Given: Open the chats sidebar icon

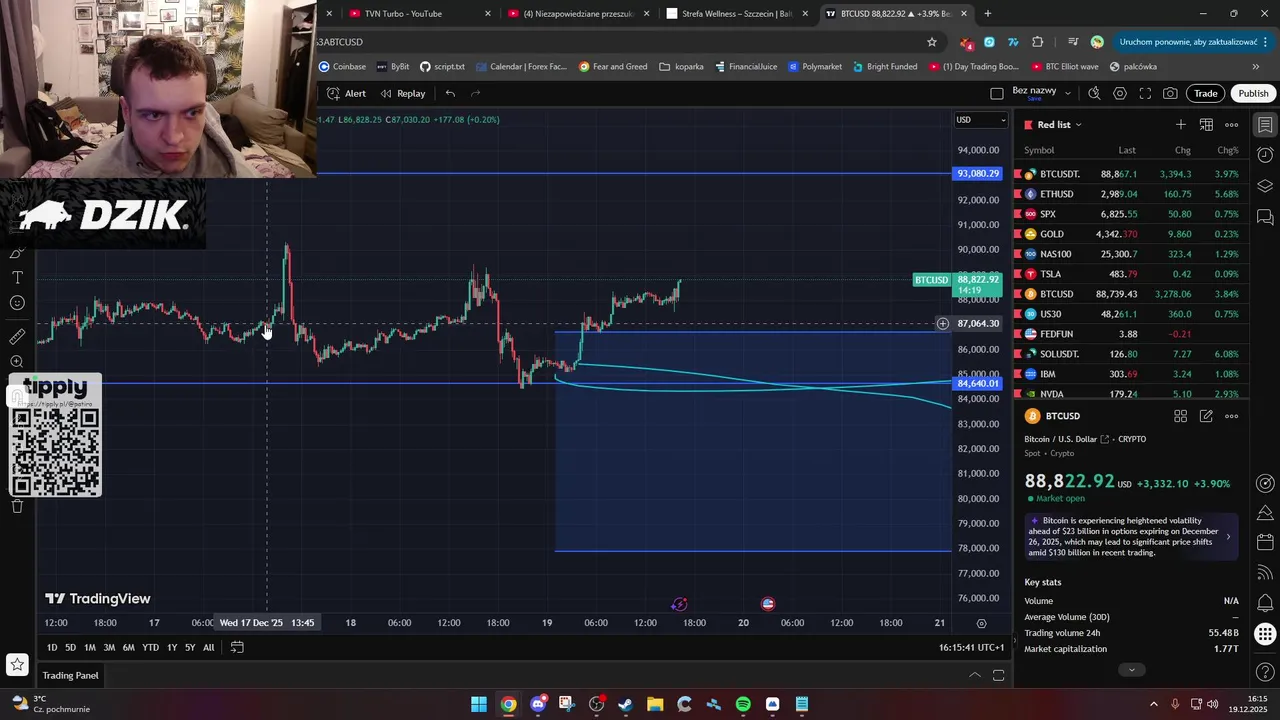Looking at the screenshot, I should 1265,216.
